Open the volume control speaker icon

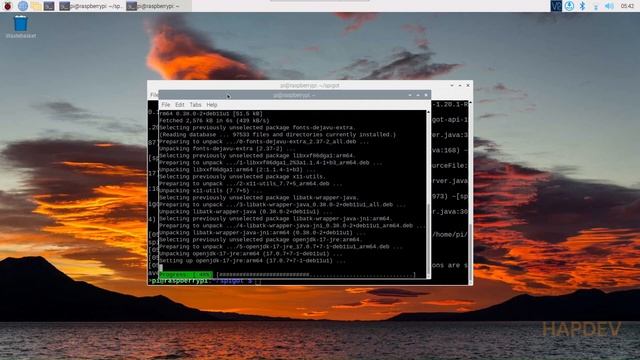pyautogui.click(x=609, y=6)
